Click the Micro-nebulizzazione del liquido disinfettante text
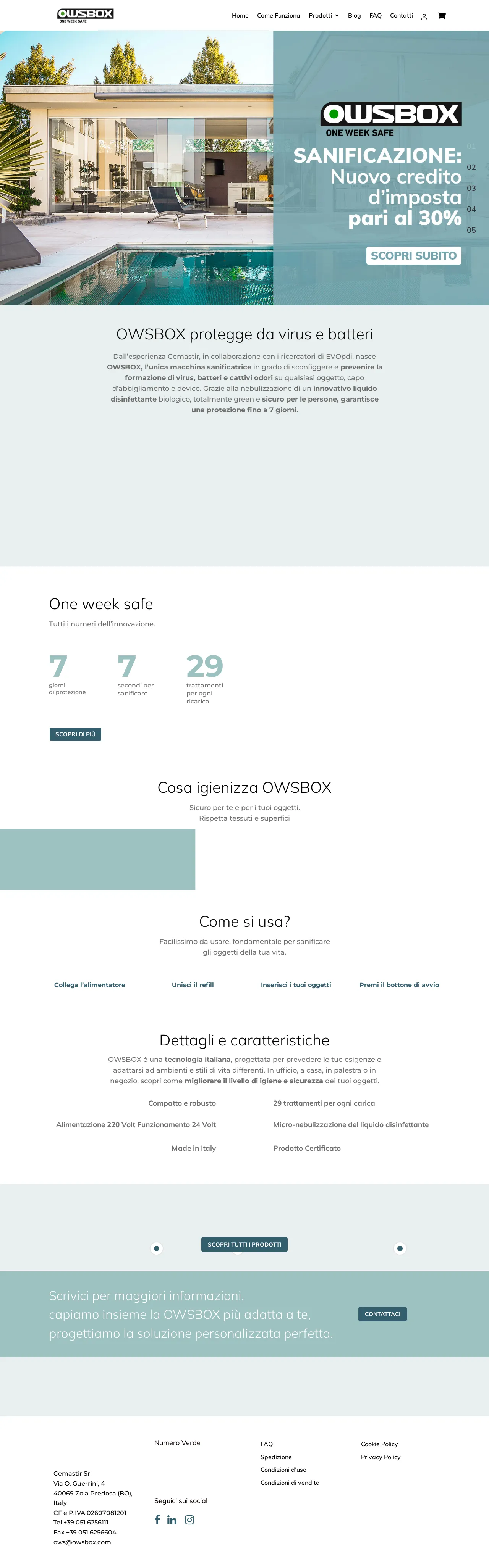The height and width of the screenshot is (1568, 489). (351, 1124)
